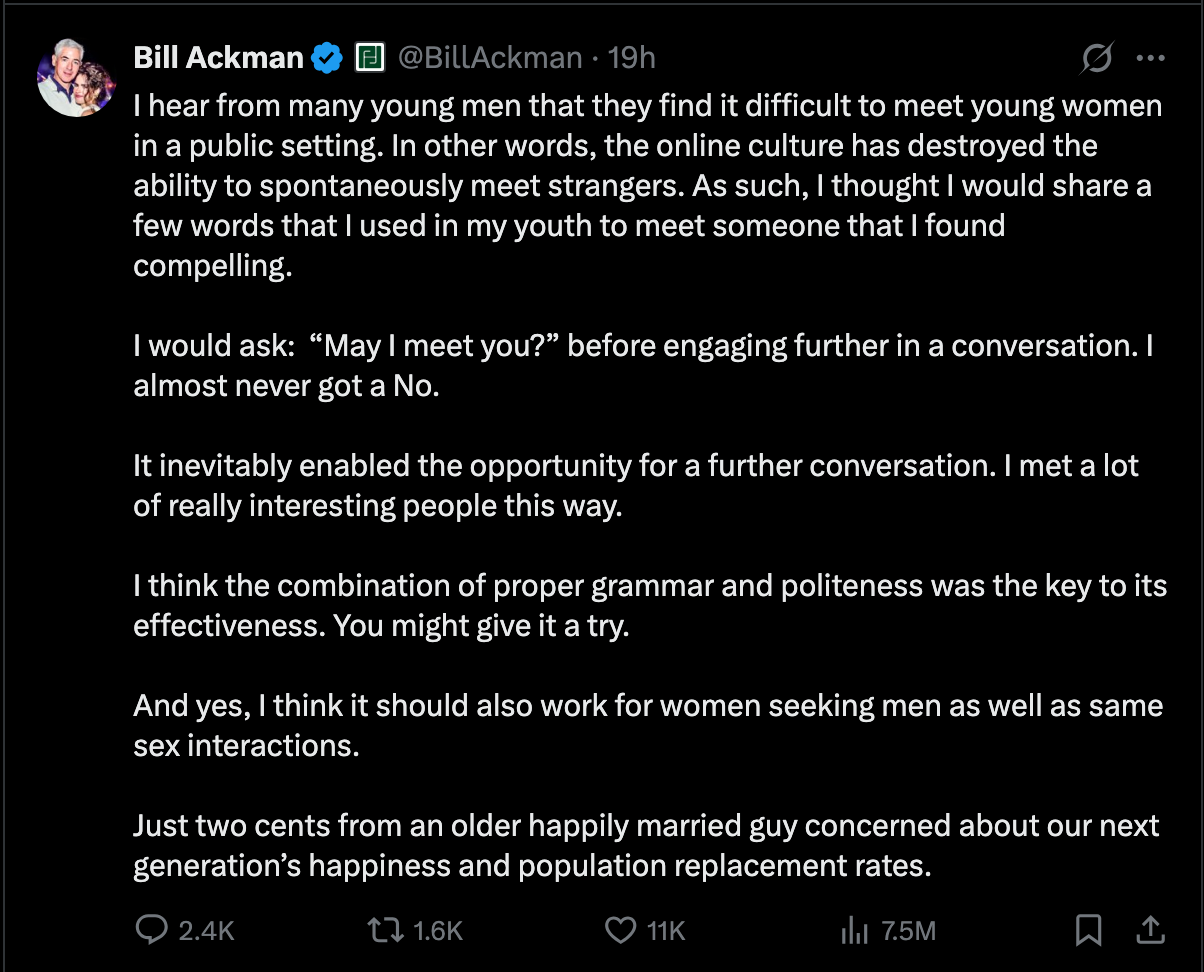Click the blue verified checkmark badge

click(327, 59)
